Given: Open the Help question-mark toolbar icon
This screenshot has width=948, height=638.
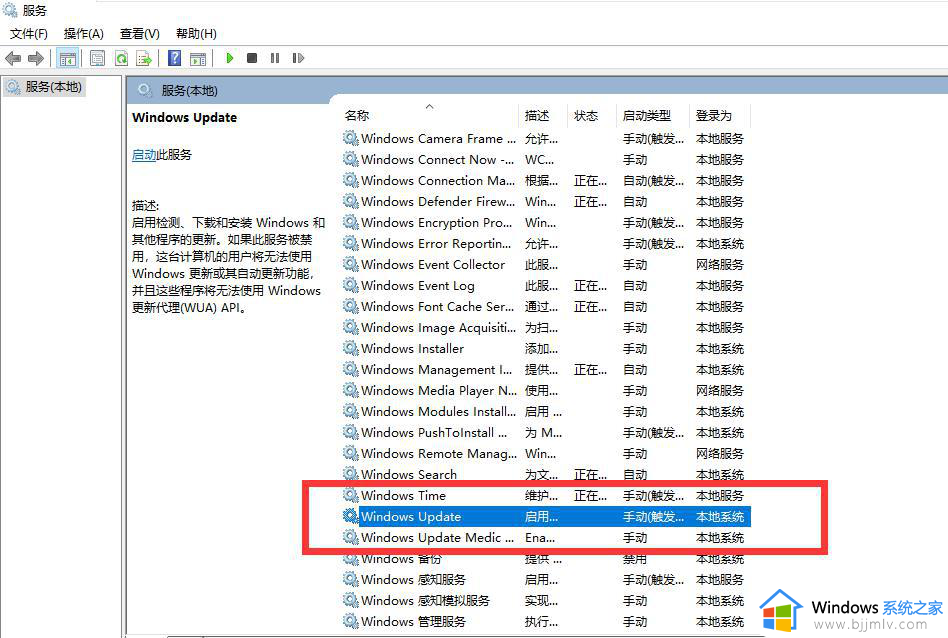Looking at the screenshot, I should pos(174,58).
